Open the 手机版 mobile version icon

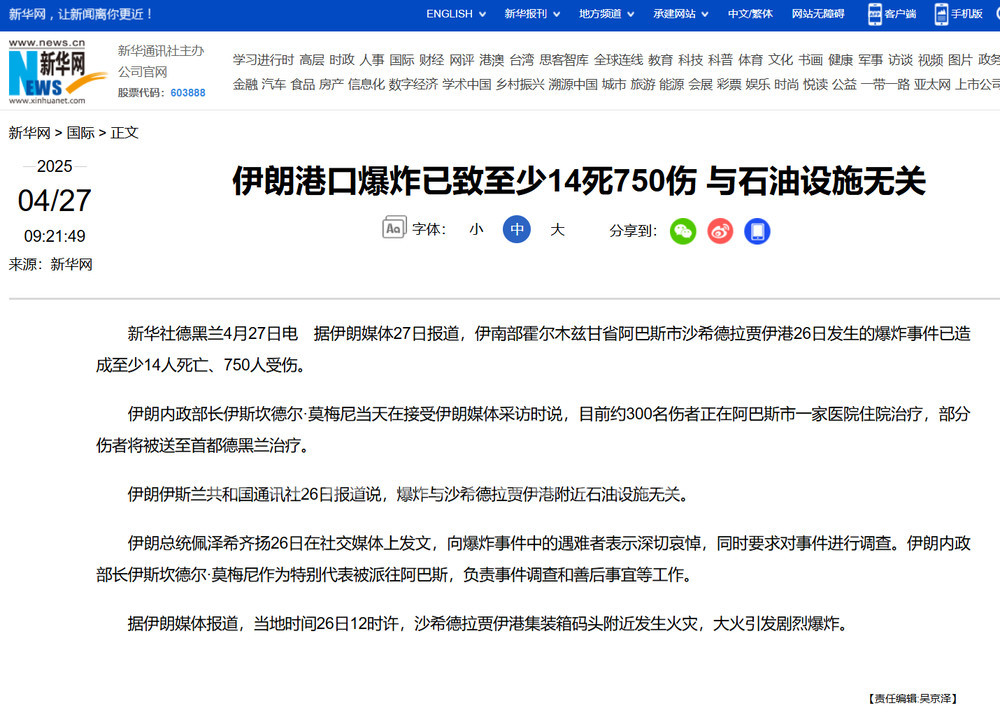[x=943, y=14]
